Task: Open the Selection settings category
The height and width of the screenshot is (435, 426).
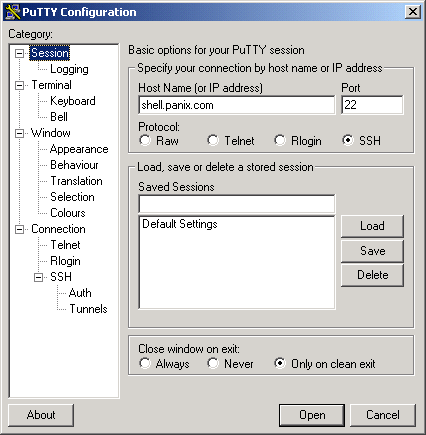Action: click(x=72, y=197)
